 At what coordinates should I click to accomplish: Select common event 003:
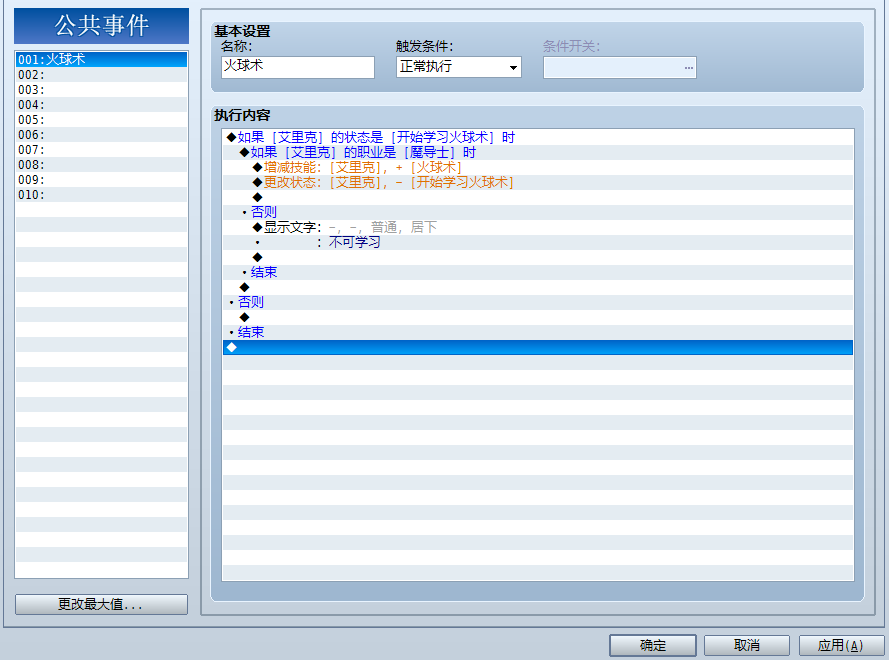click(101, 90)
